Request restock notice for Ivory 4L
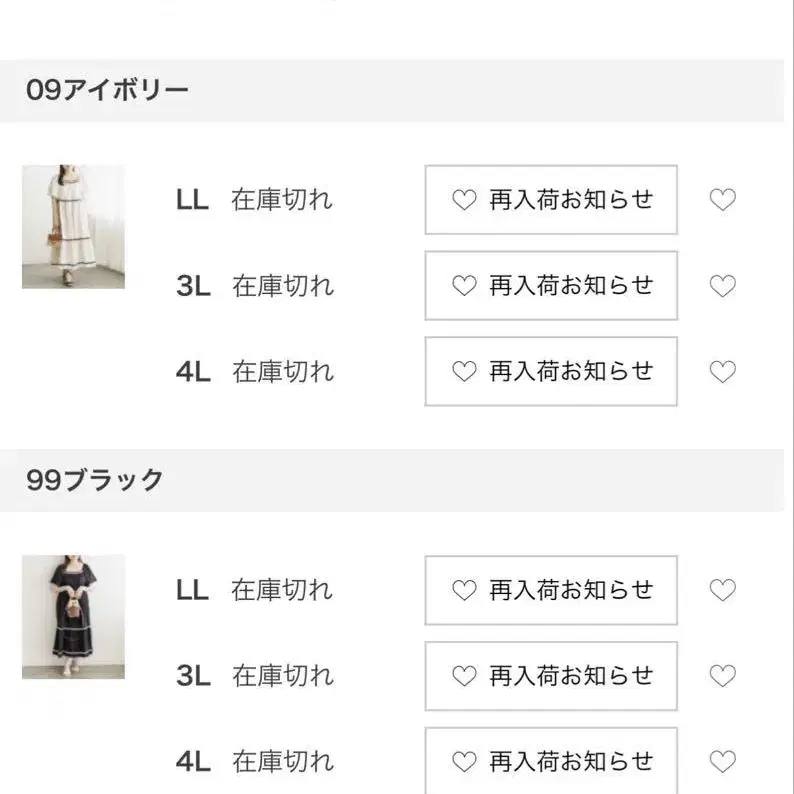 pyautogui.click(x=551, y=372)
